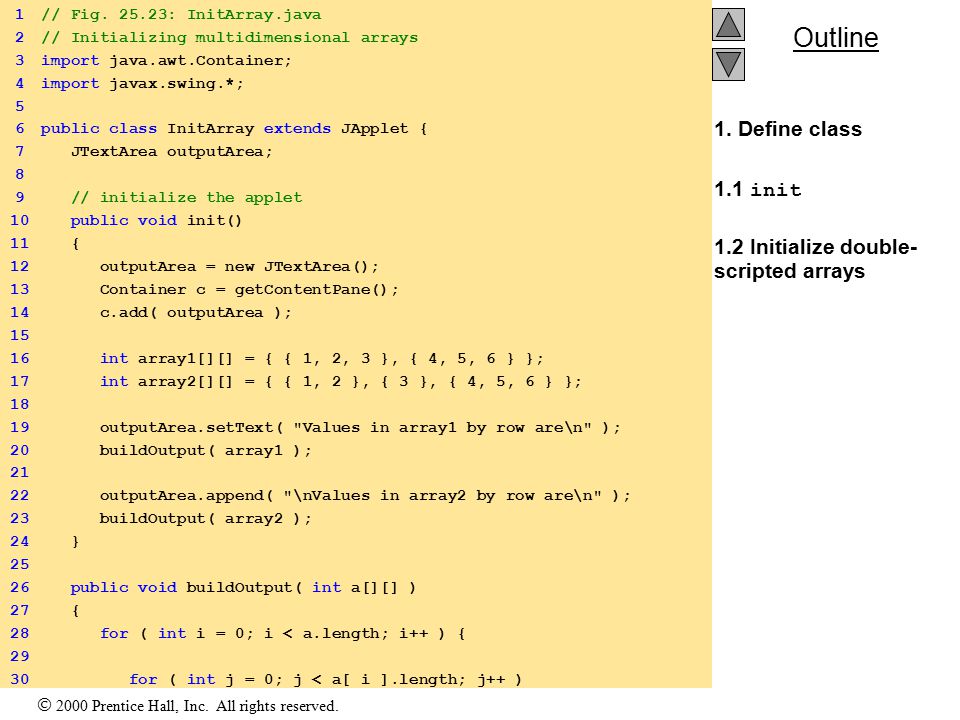The width and height of the screenshot is (960, 720).
Task: Click the 'JTextArea outputArea;' declaration
Action: click(x=171, y=152)
